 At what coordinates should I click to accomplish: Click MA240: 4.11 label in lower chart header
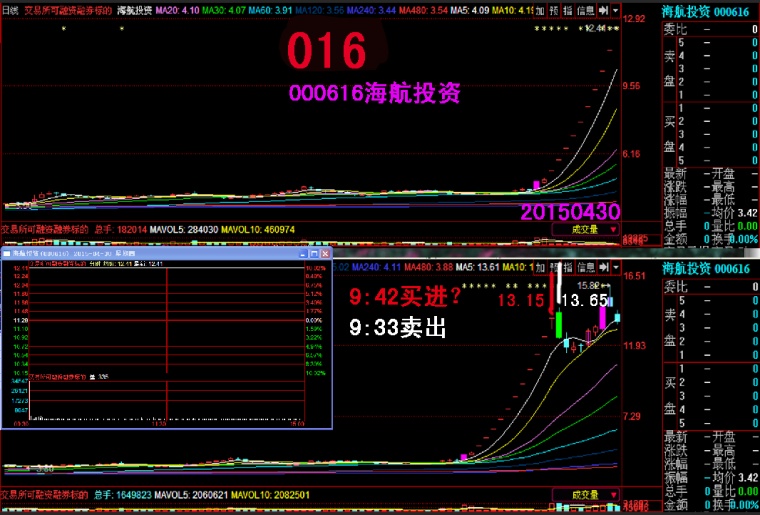376,267
